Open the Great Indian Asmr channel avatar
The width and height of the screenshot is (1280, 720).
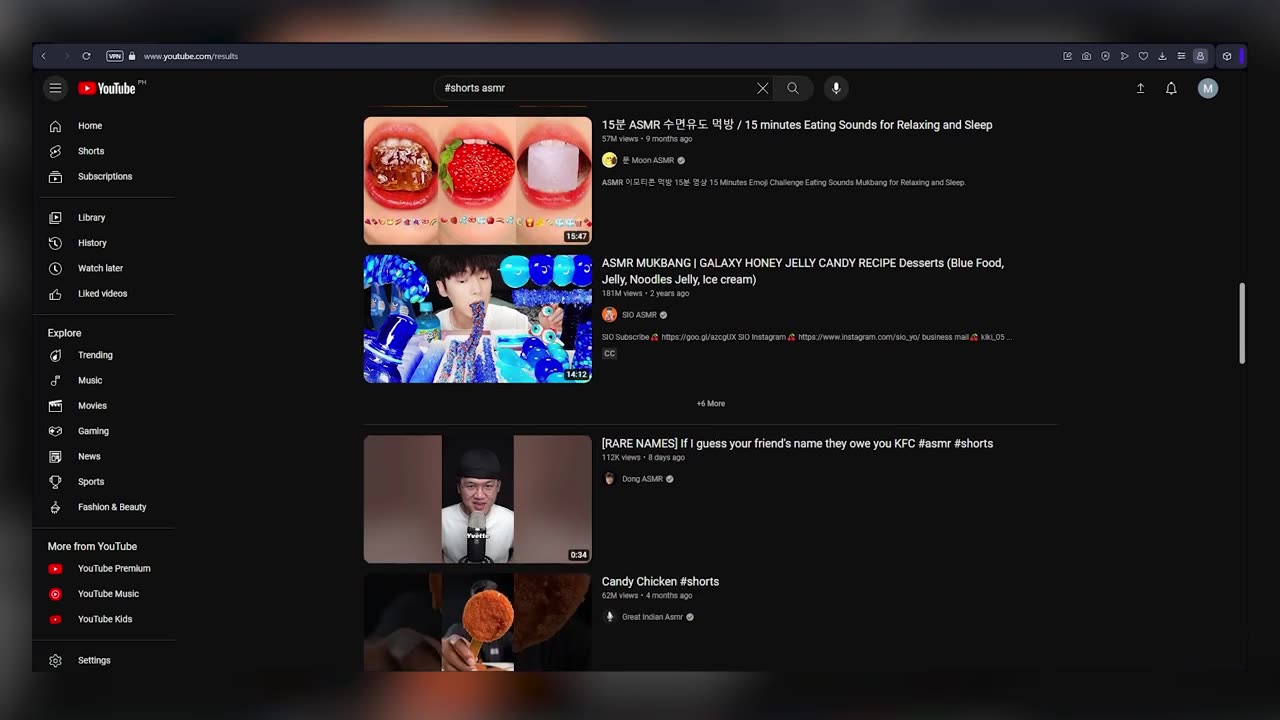pyautogui.click(x=609, y=617)
